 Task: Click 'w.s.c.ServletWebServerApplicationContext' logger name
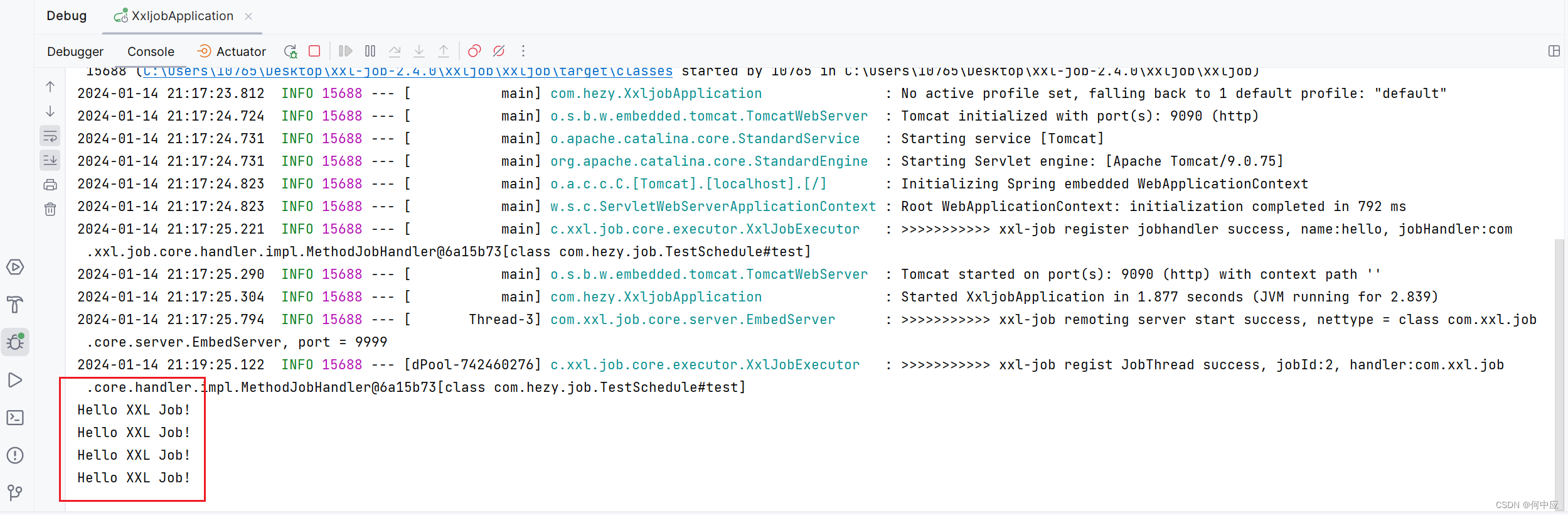(713, 207)
